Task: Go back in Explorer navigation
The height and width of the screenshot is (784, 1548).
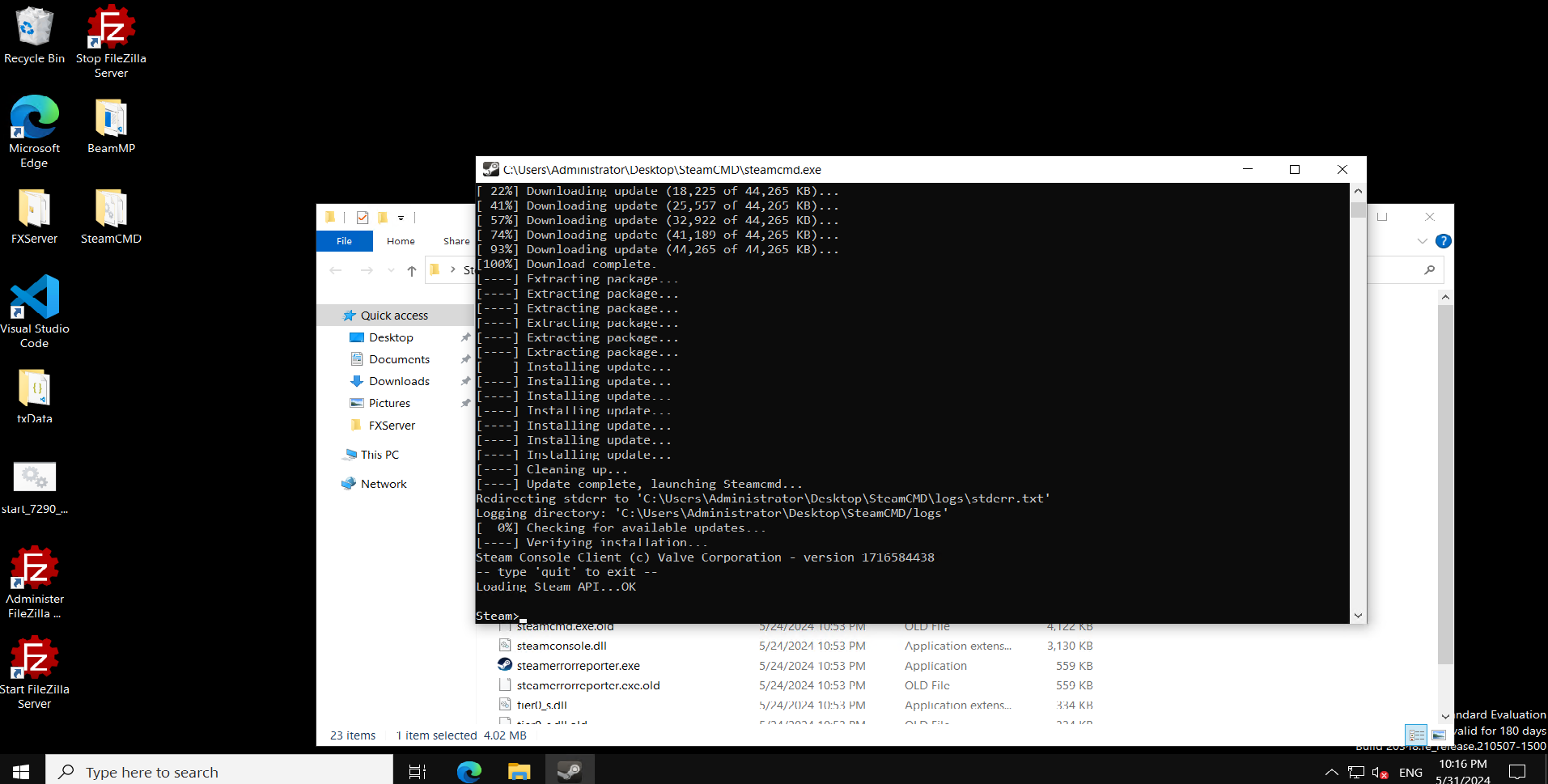Action: click(336, 270)
